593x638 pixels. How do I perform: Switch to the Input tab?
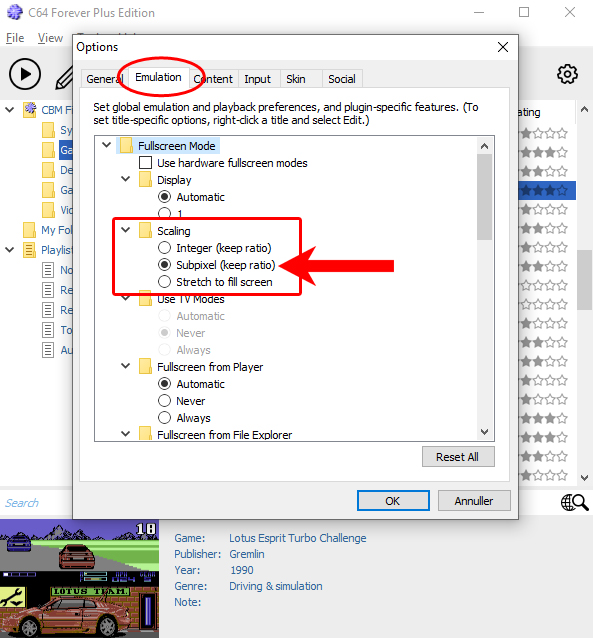(258, 79)
